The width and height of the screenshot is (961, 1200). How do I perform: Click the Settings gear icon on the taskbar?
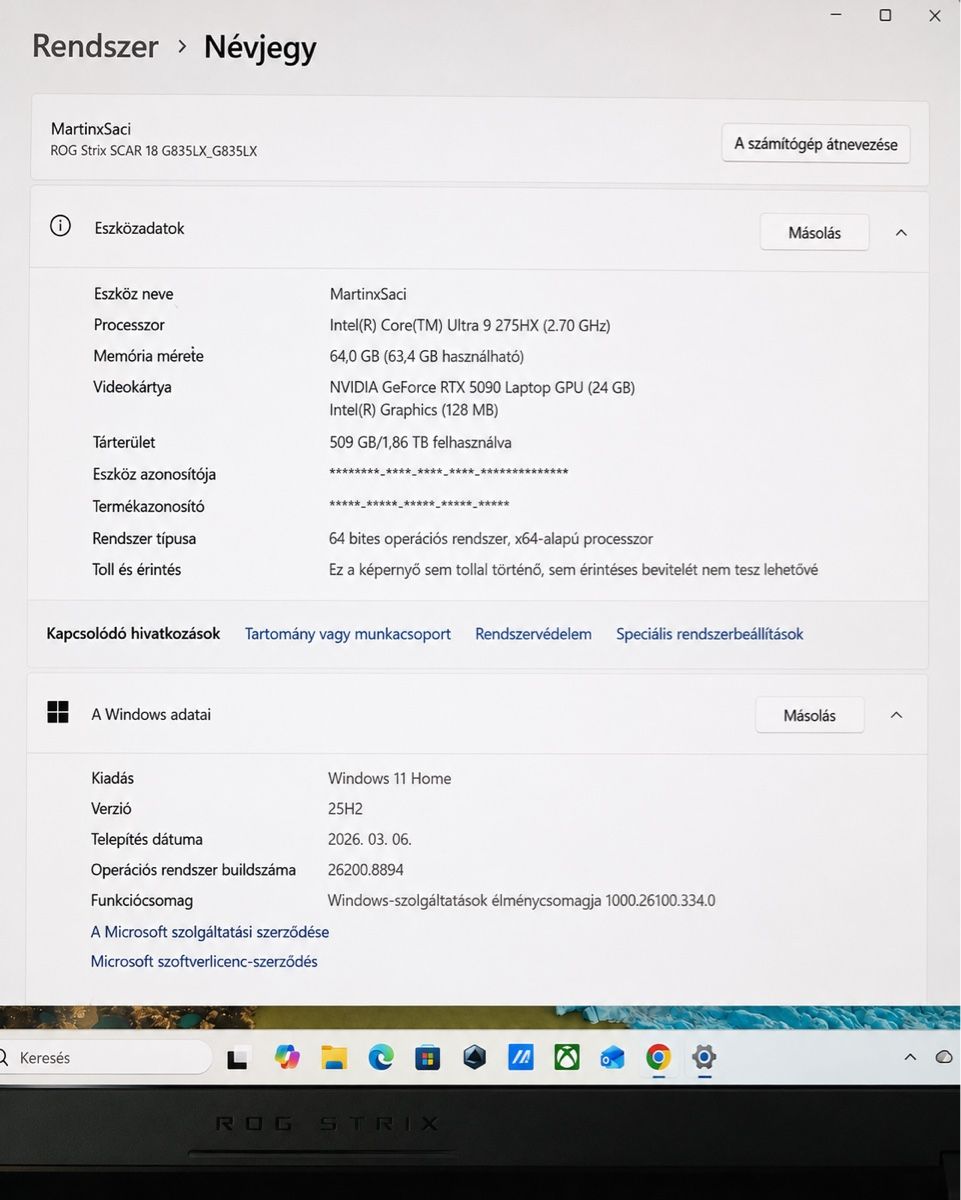pos(704,1057)
